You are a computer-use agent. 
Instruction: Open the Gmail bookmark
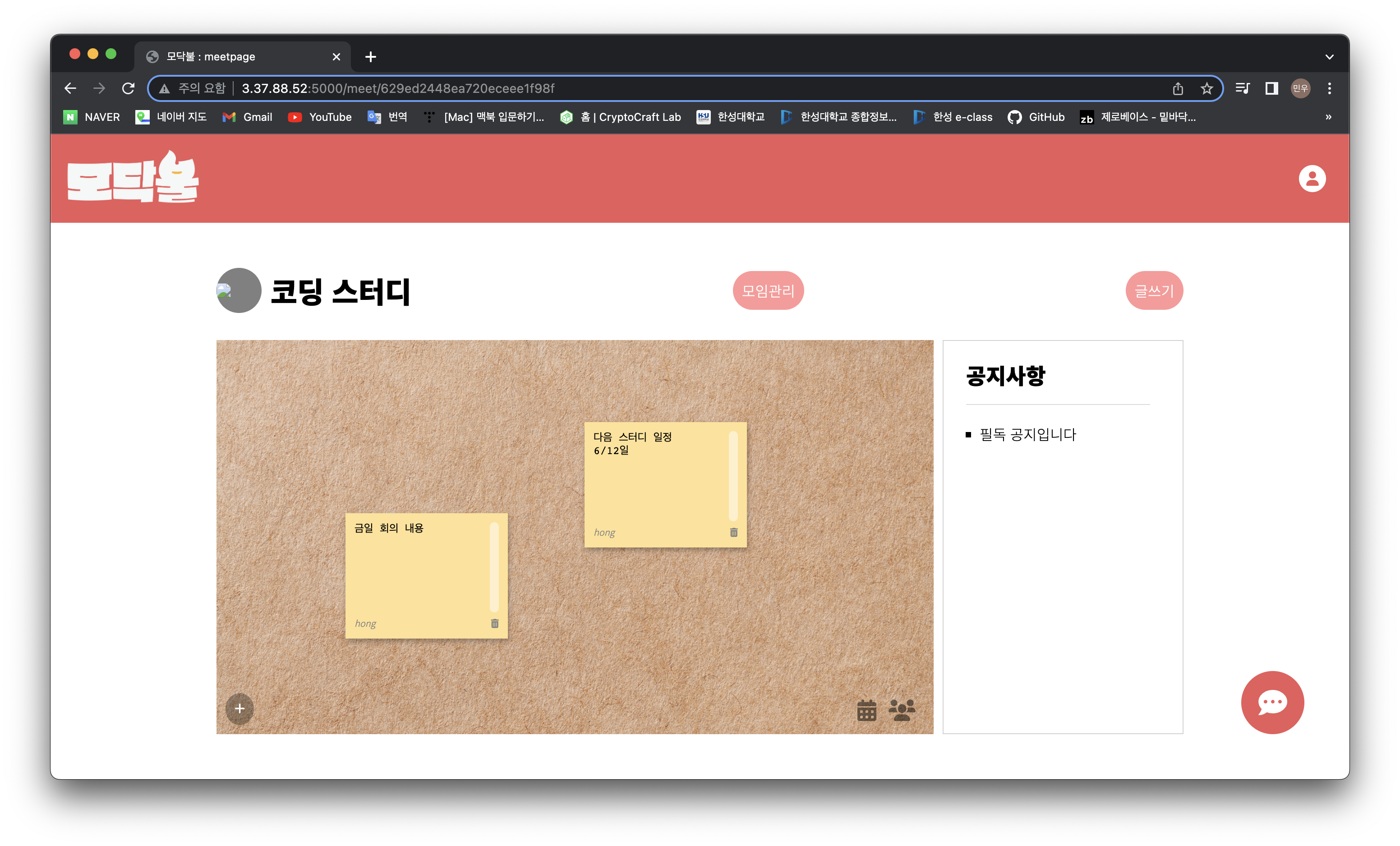click(x=247, y=117)
